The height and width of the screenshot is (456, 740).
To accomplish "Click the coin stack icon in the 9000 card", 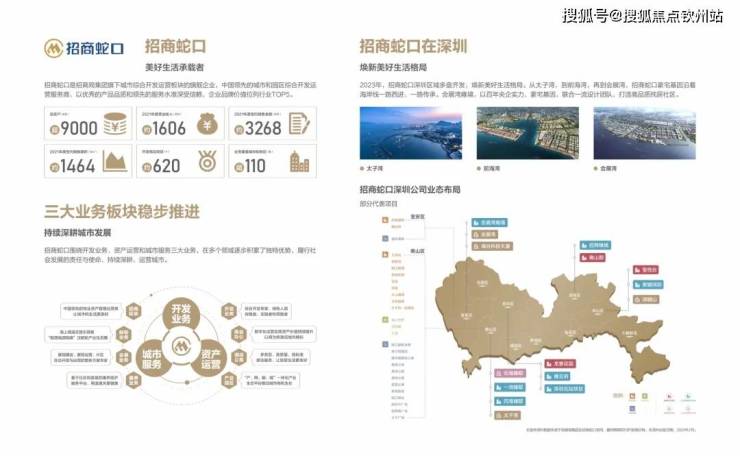I will [115, 124].
